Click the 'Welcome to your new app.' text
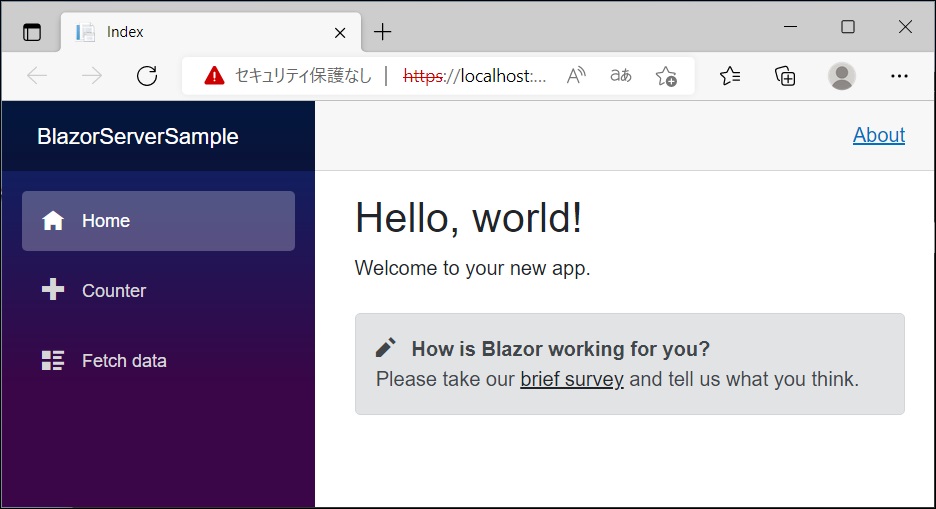Viewport: 936px width, 509px height. point(472,268)
